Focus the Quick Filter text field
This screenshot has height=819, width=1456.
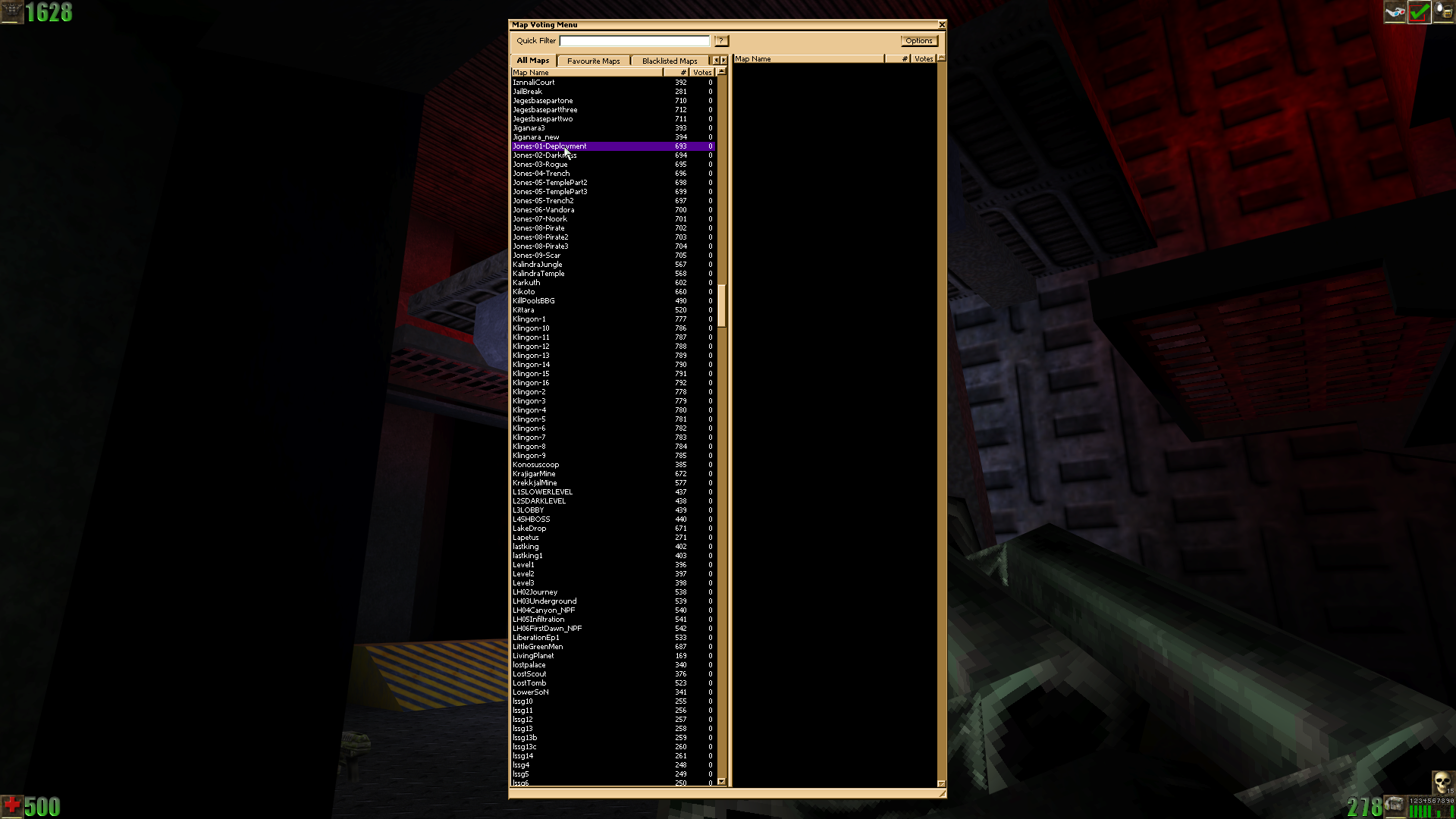[x=634, y=41]
